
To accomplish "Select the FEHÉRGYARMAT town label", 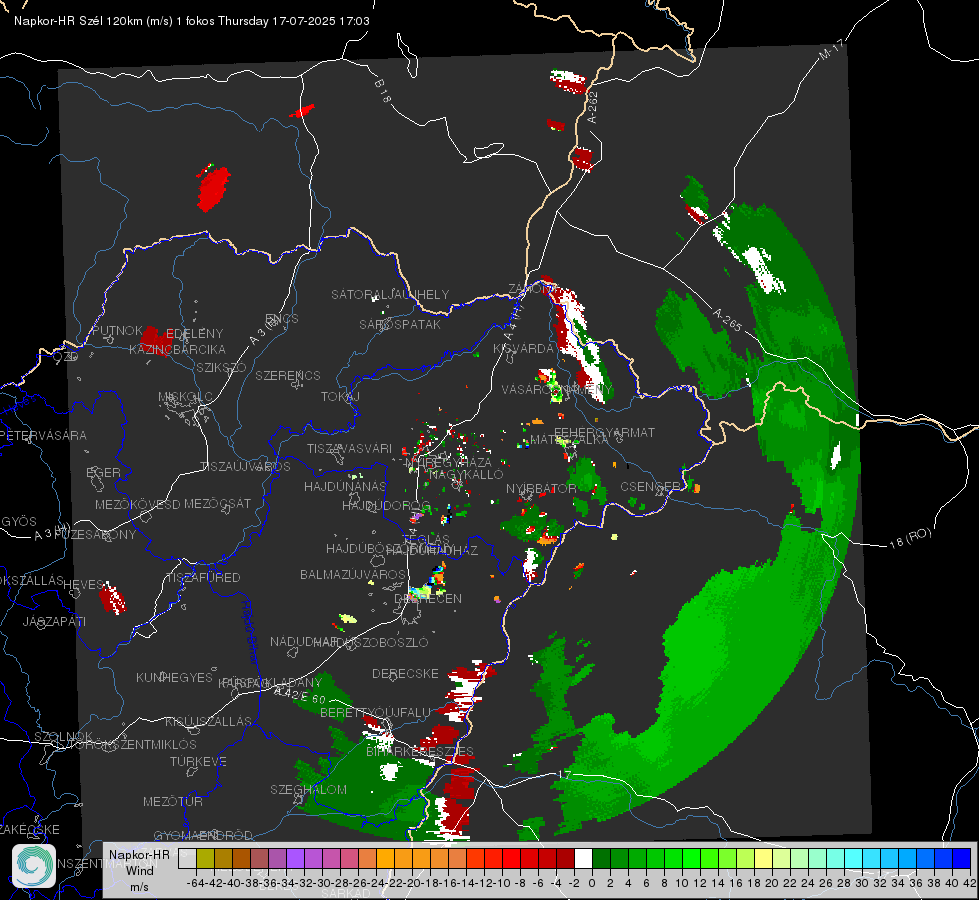I will [604, 432].
